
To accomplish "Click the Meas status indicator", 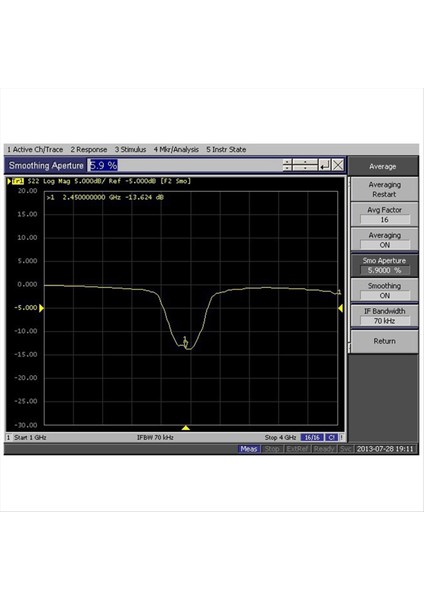I will (x=249, y=449).
